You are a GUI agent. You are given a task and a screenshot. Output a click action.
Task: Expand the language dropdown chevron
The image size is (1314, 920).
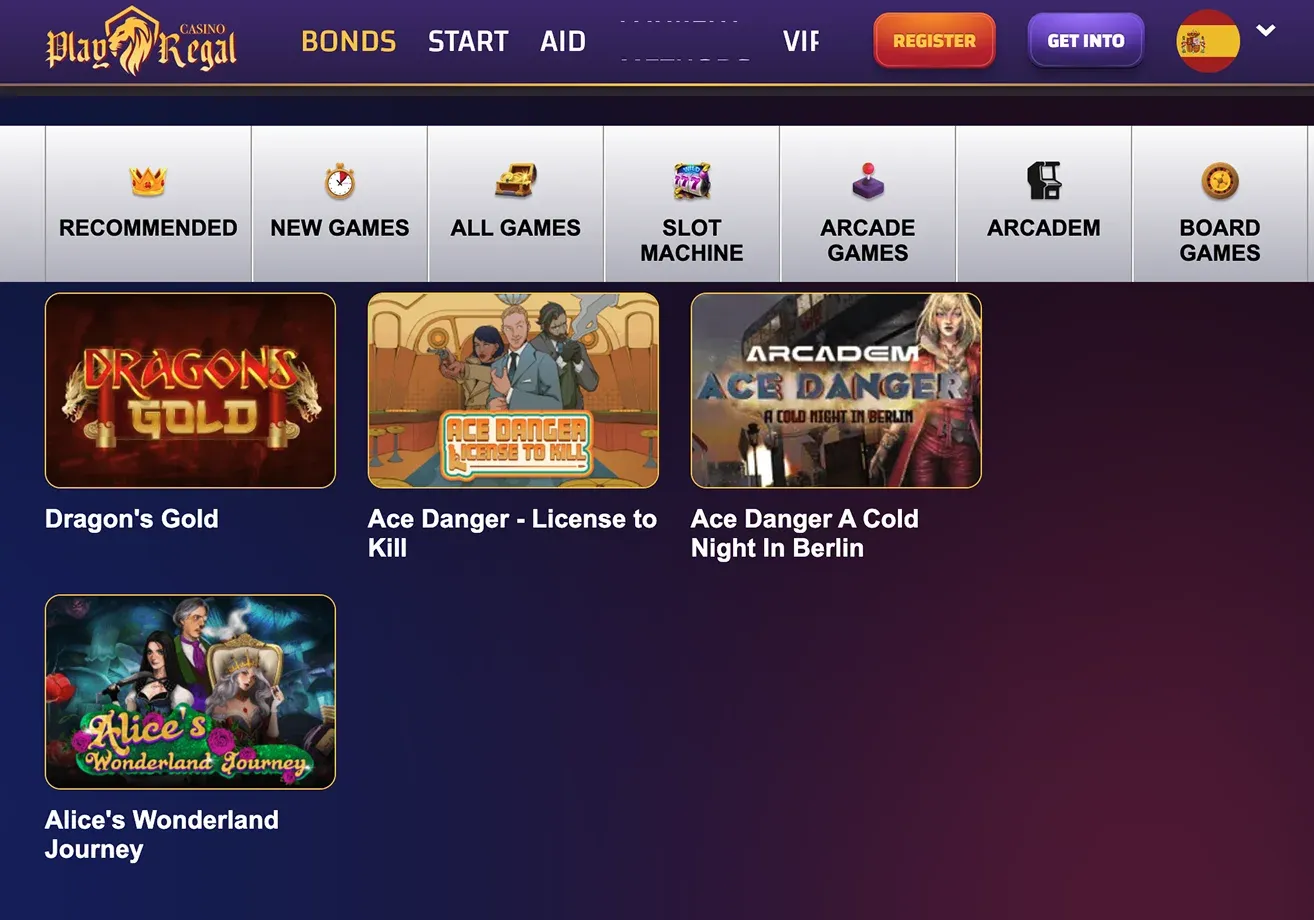coord(1266,31)
